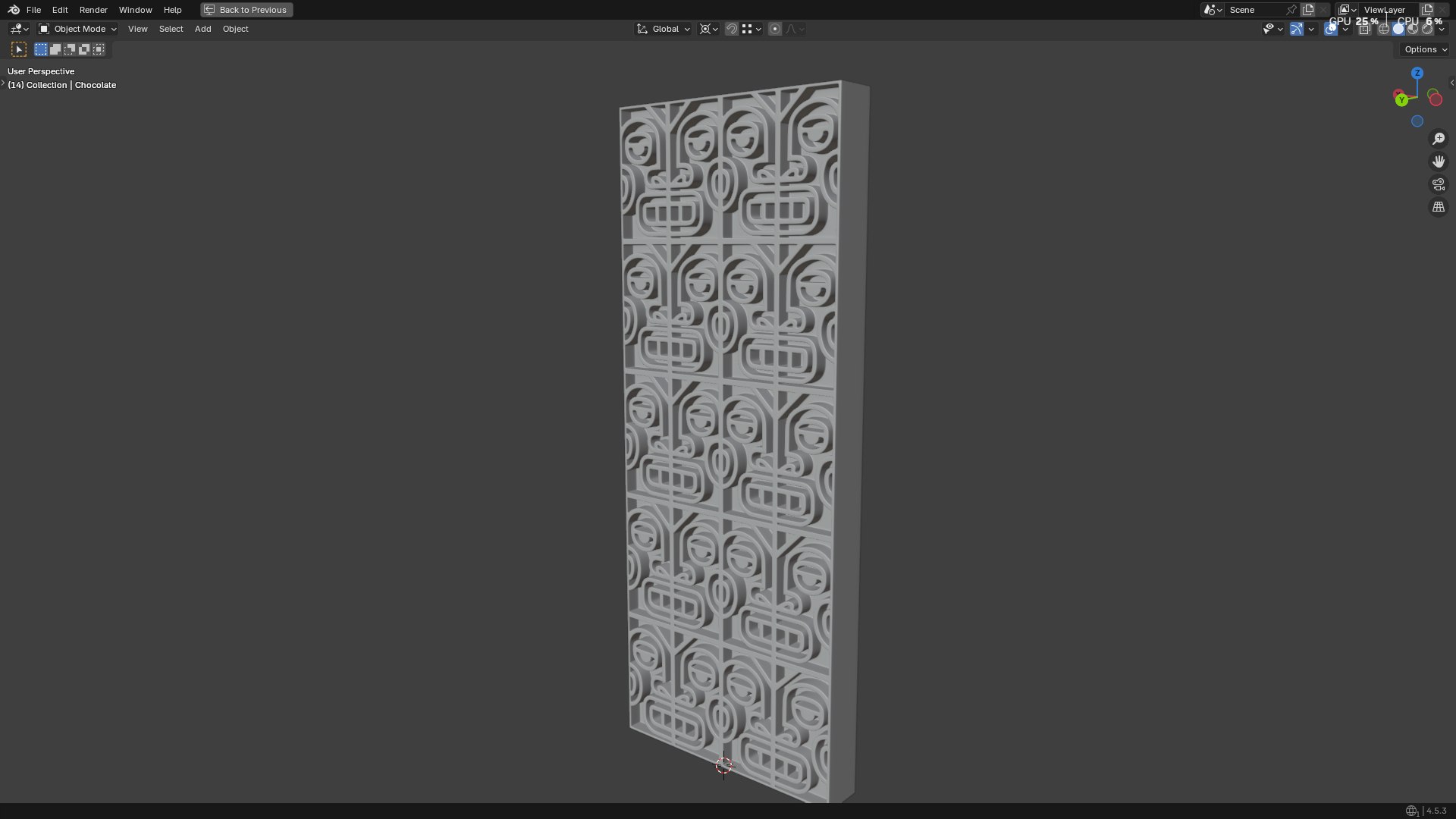The width and height of the screenshot is (1456, 819).
Task: Open the ViewLayer browse icon
Action: click(x=1348, y=10)
